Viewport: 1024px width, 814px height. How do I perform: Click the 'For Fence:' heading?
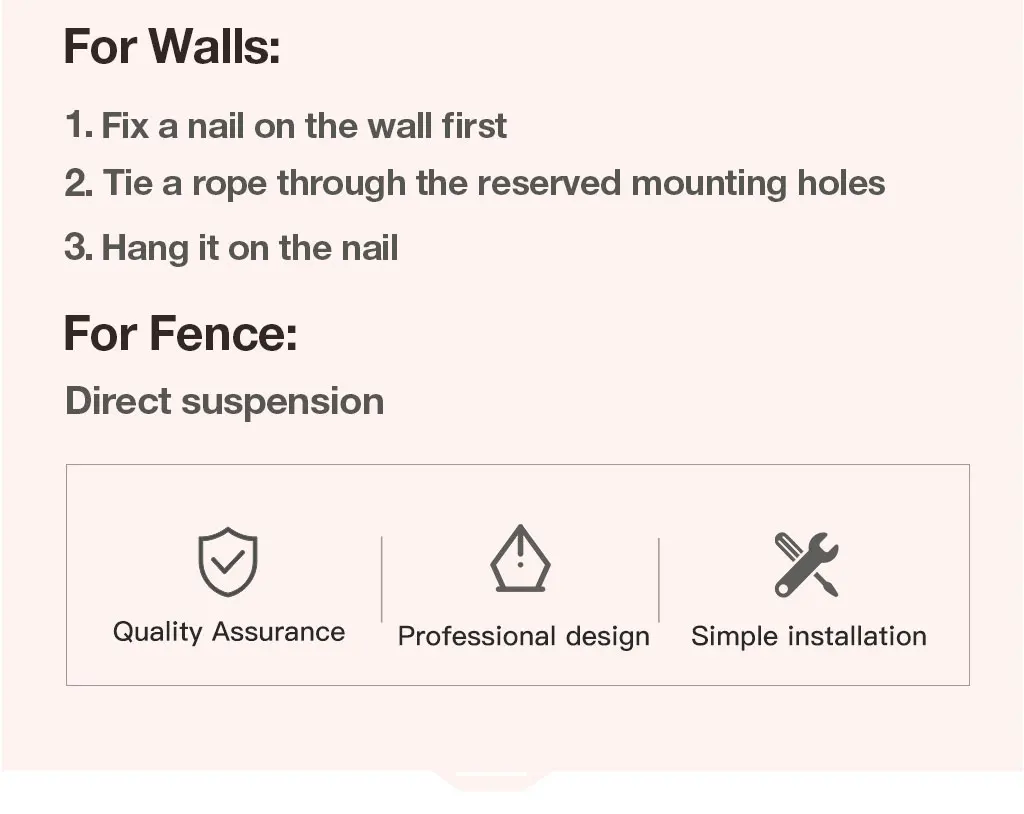(x=181, y=333)
